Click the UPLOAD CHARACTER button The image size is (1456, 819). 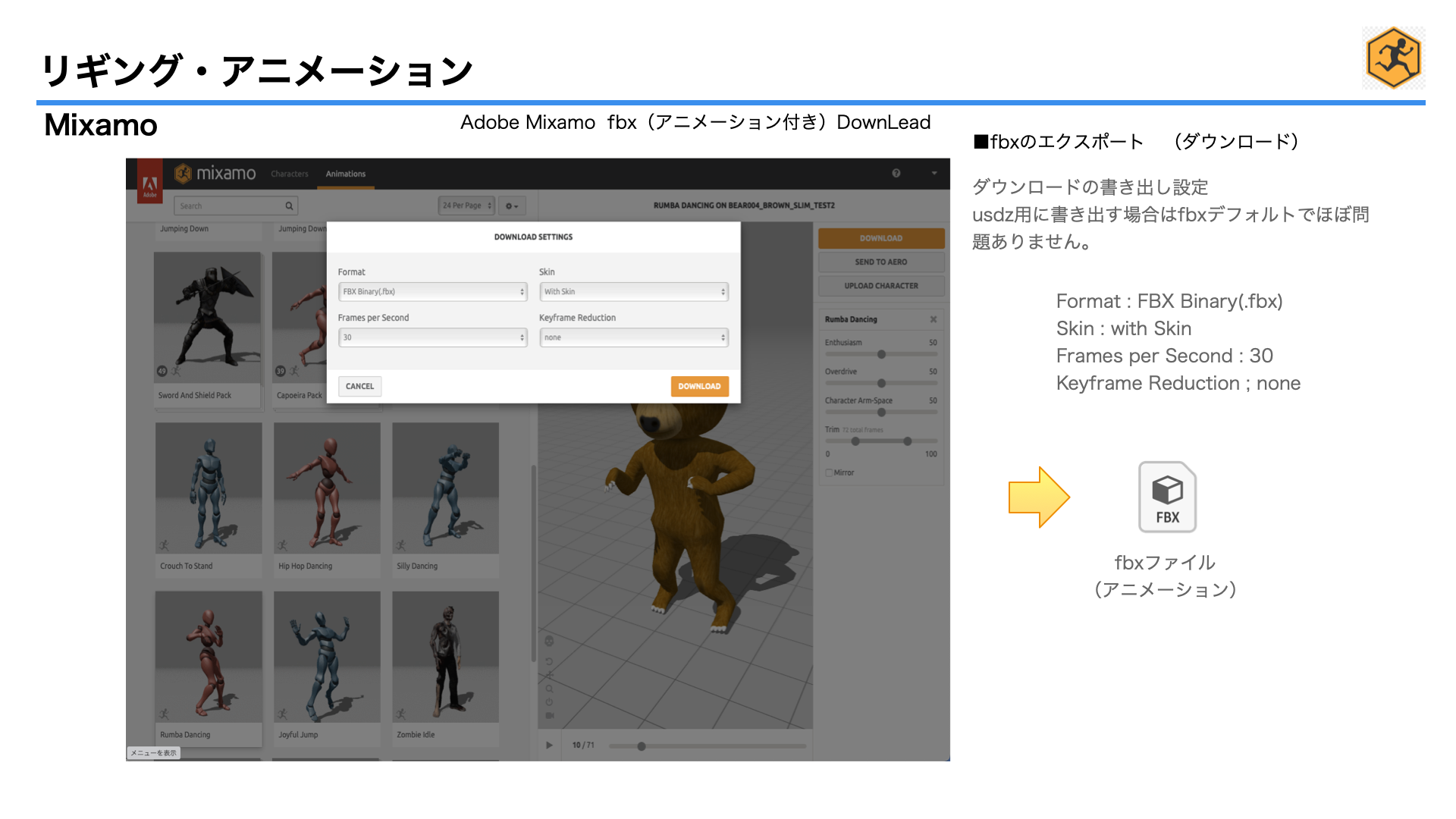click(881, 286)
